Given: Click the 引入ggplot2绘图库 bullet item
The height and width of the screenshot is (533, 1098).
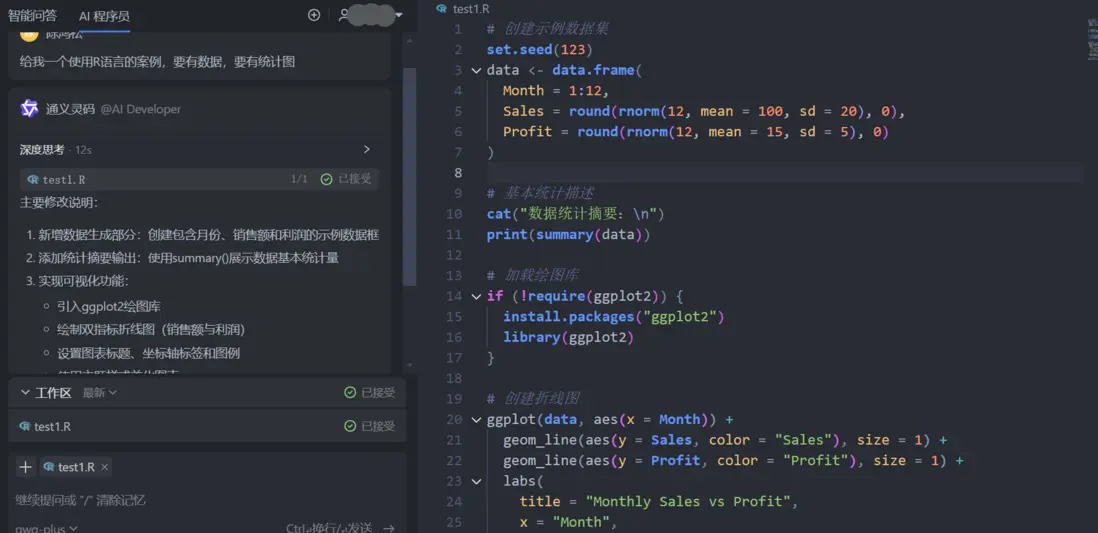Looking at the screenshot, I should [x=110, y=306].
